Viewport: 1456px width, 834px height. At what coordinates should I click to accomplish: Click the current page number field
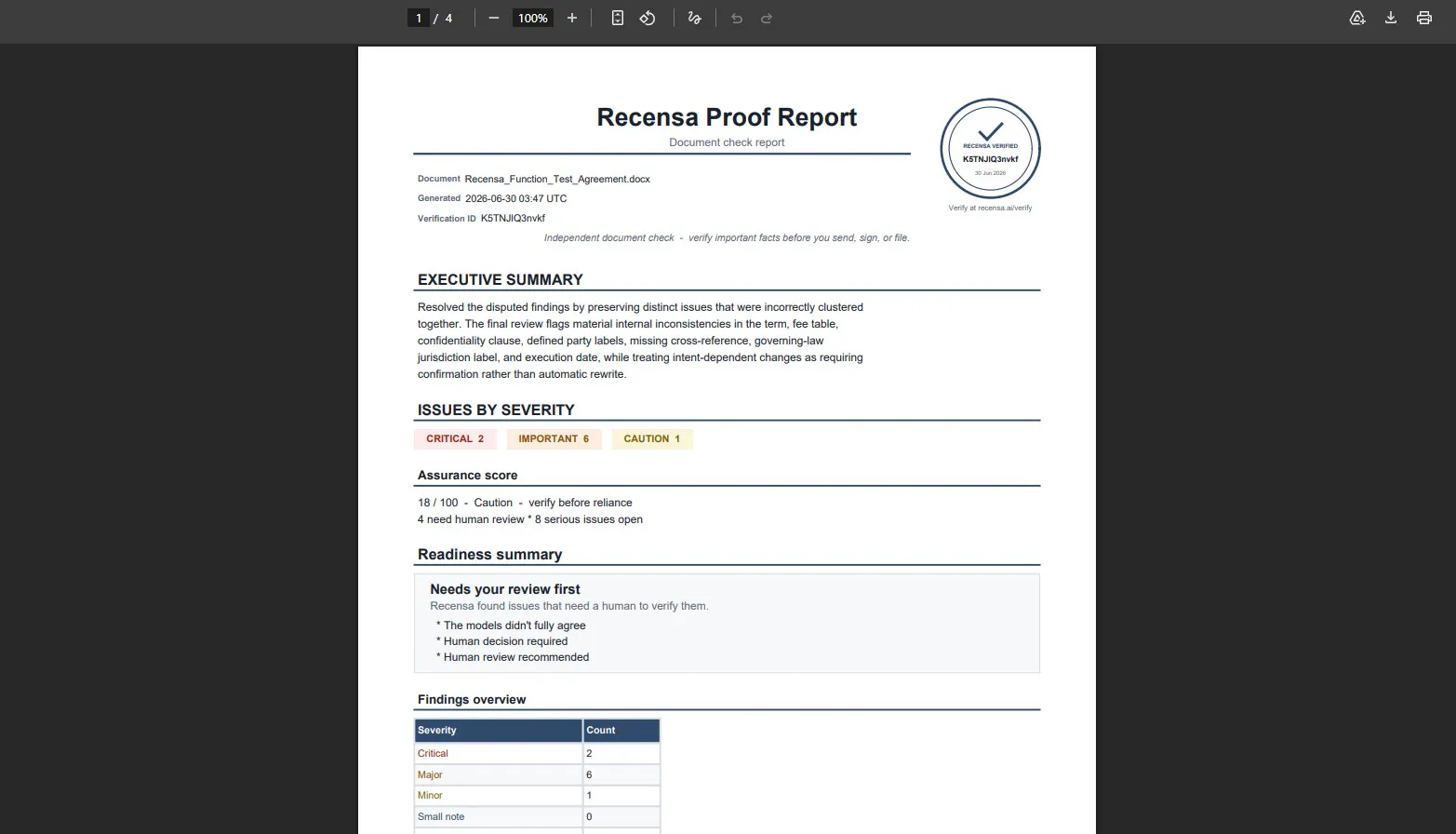pos(419,18)
